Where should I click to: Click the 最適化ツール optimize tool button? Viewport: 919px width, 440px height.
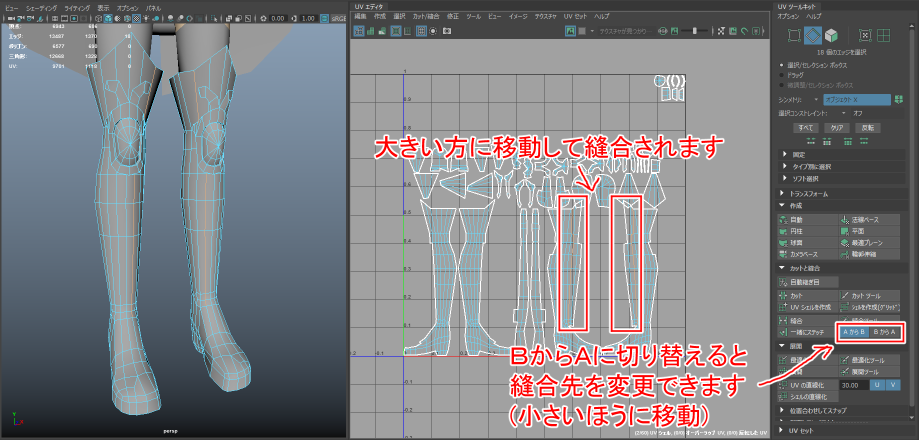click(x=869, y=360)
